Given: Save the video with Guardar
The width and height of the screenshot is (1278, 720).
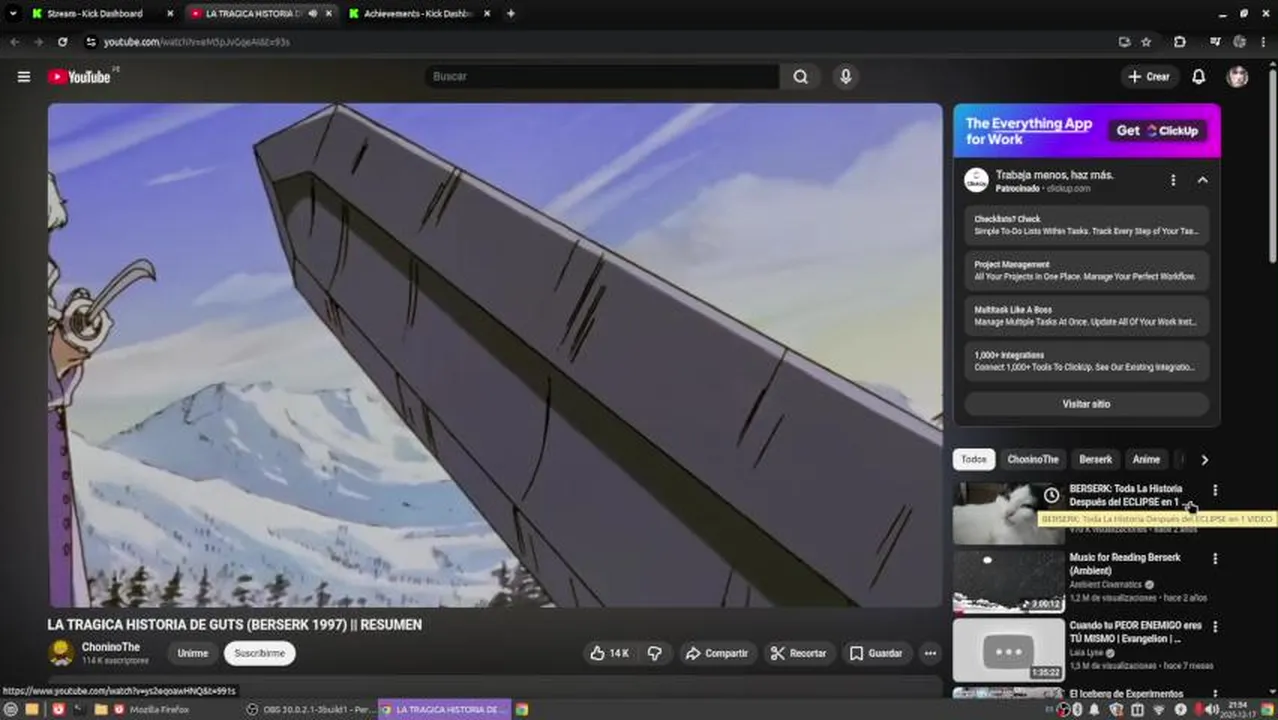Looking at the screenshot, I should pos(876,653).
